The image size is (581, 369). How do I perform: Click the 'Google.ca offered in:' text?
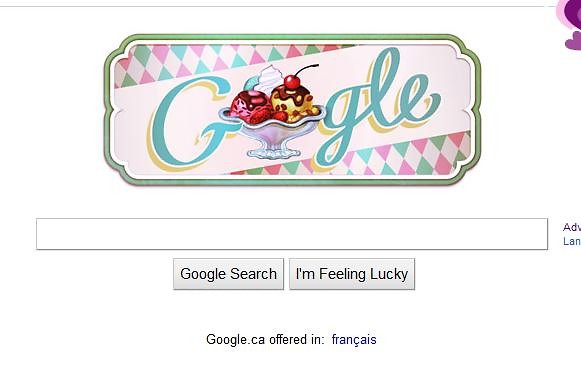[x=265, y=339]
